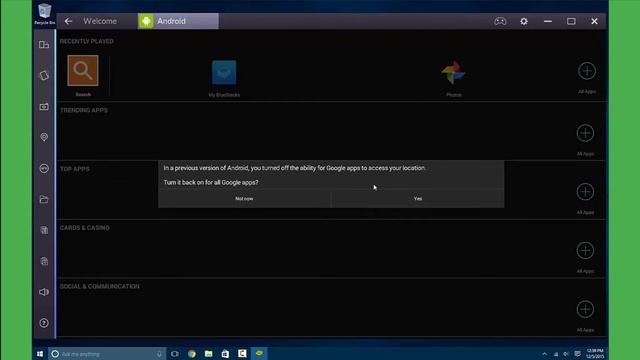The width and height of the screenshot is (640, 360).
Task: Open the Windows Store taskbar icon
Action: pyautogui.click(x=225, y=354)
